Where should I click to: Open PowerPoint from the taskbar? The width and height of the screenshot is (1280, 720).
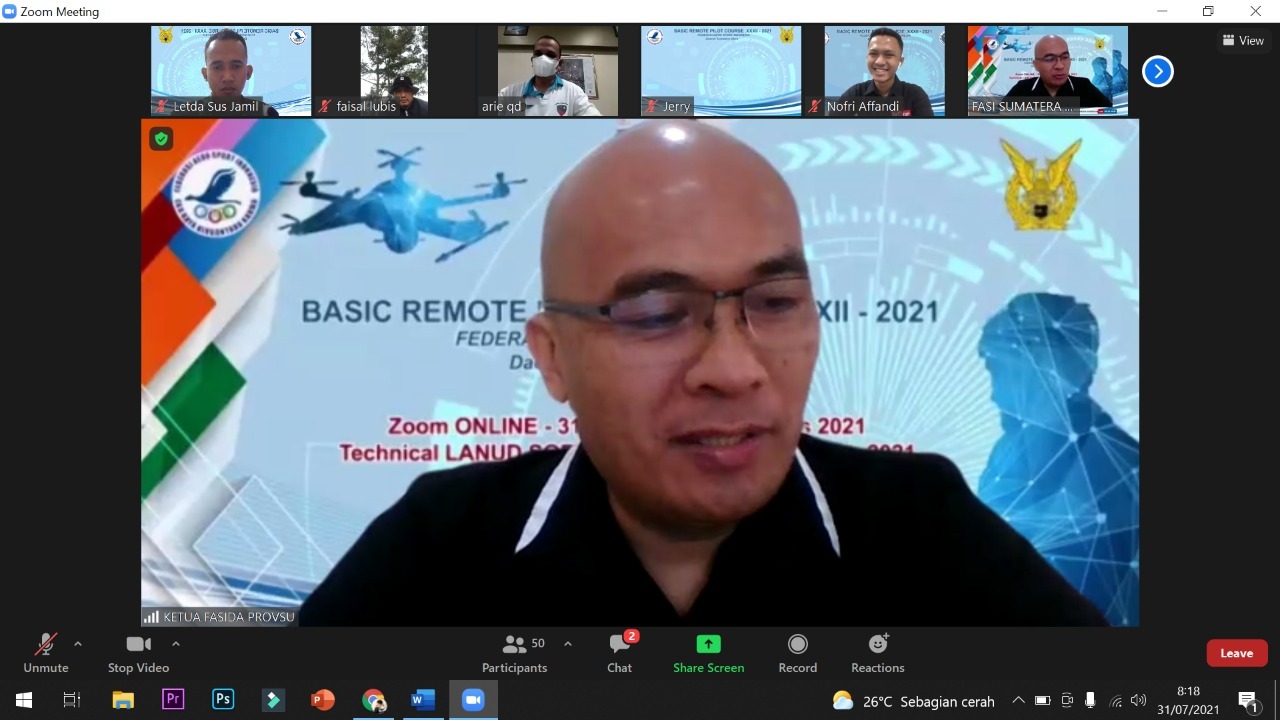323,700
